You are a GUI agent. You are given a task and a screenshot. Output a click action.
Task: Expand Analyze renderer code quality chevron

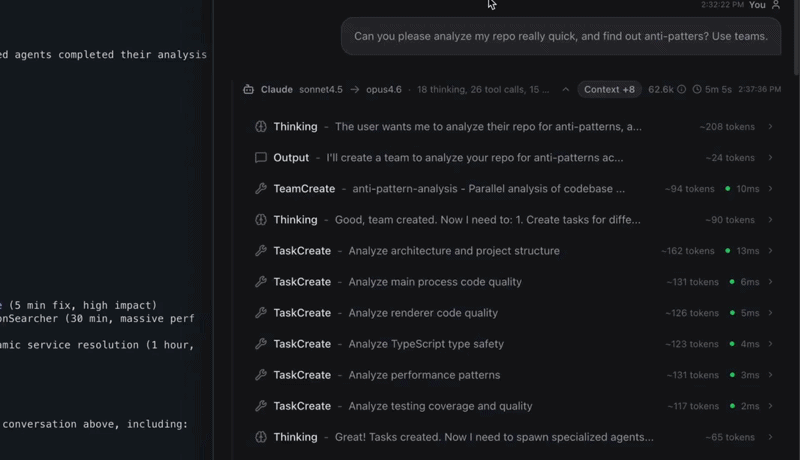770,313
